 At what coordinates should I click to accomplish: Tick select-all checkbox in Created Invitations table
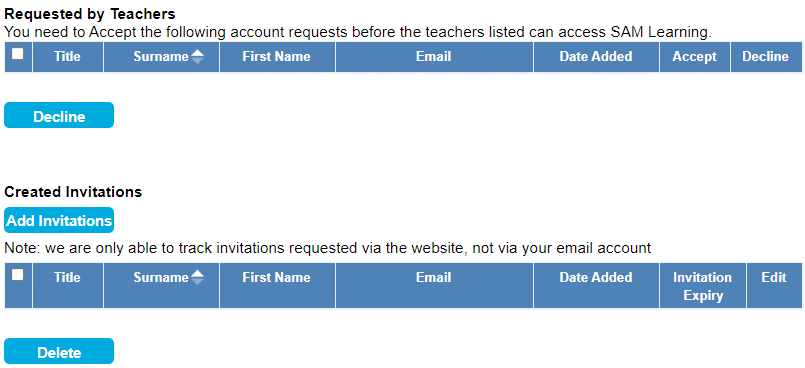[17, 275]
